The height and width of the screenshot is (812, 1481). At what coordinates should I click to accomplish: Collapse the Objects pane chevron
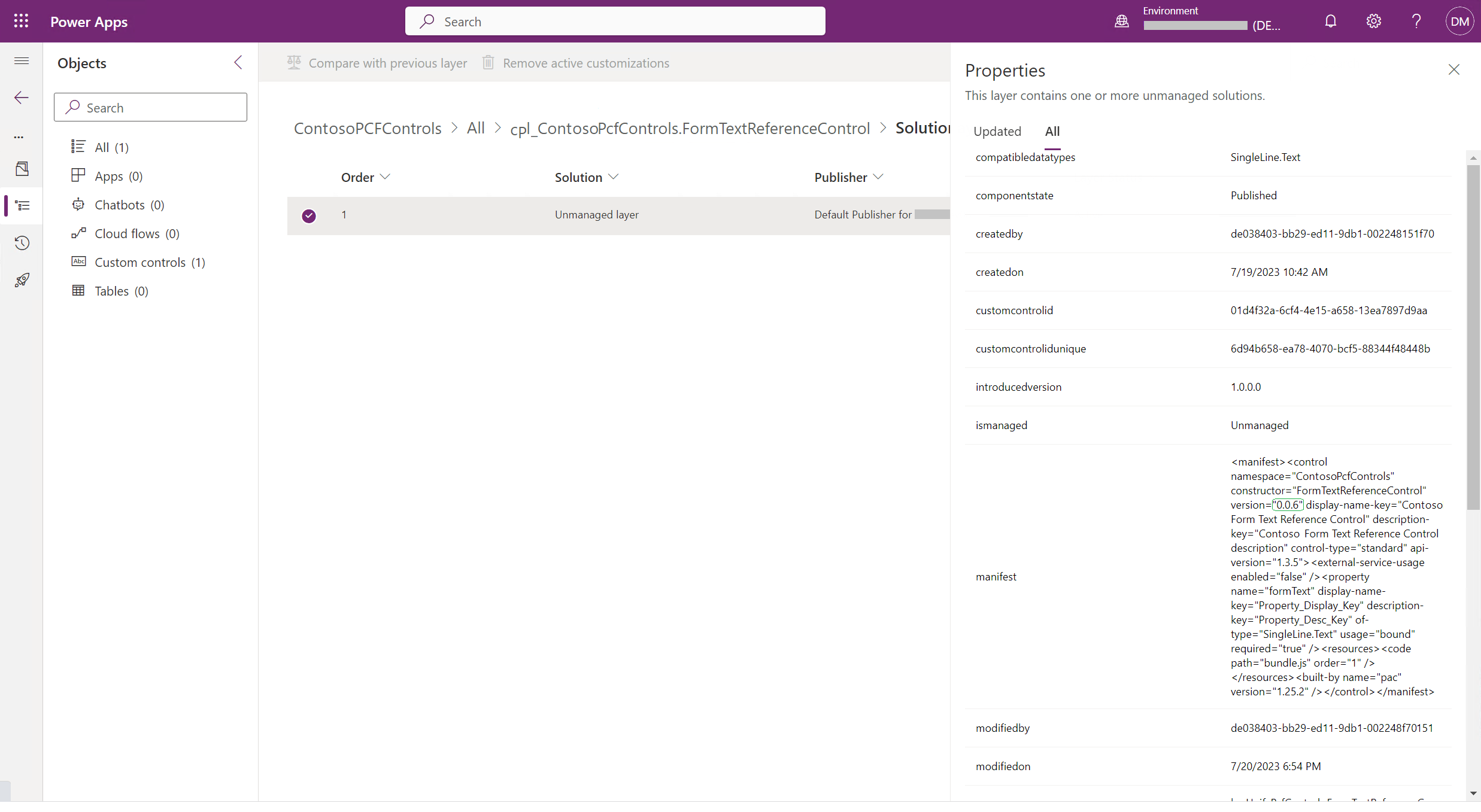tap(238, 62)
